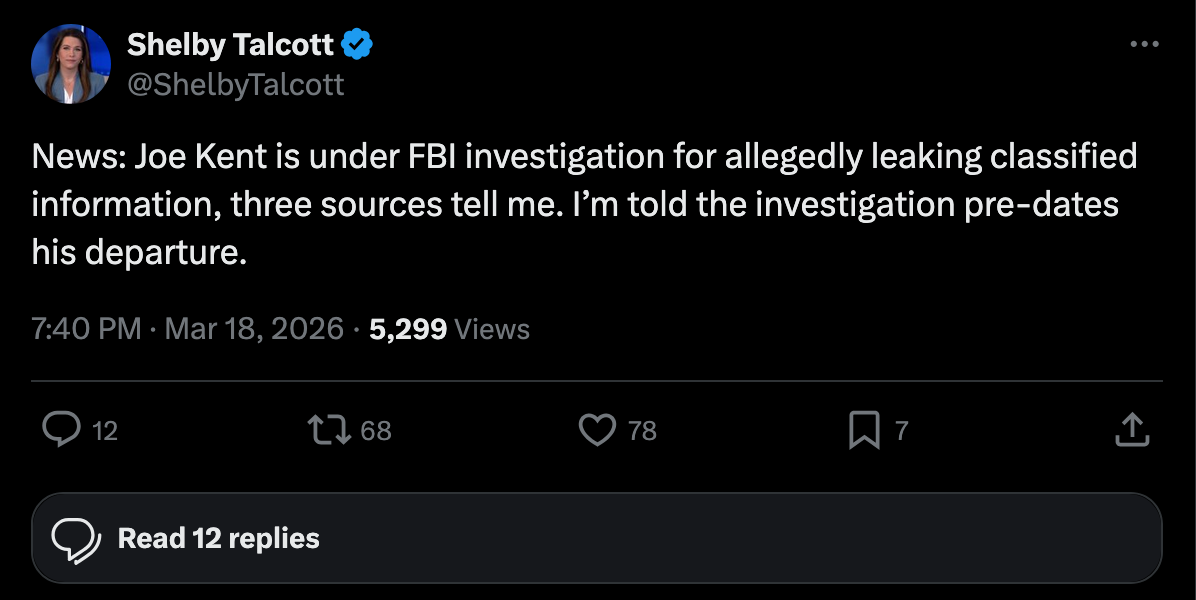This screenshot has width=1196, height=600.
Task: Click the 7:40 PM timestamp
Action: (86, 329)
